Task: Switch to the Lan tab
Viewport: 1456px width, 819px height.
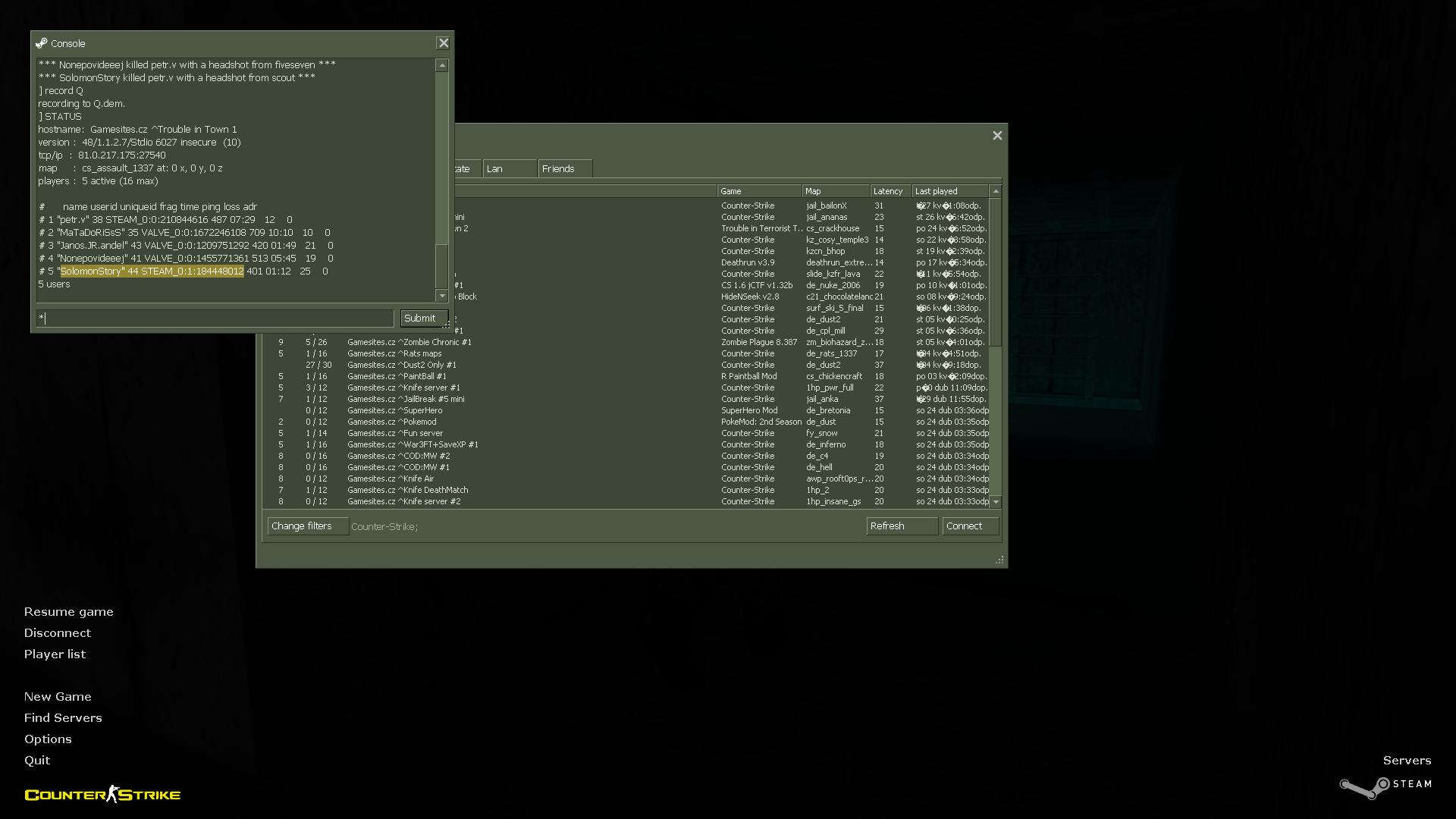Action: pyautogui.click(x=509, y=168)
